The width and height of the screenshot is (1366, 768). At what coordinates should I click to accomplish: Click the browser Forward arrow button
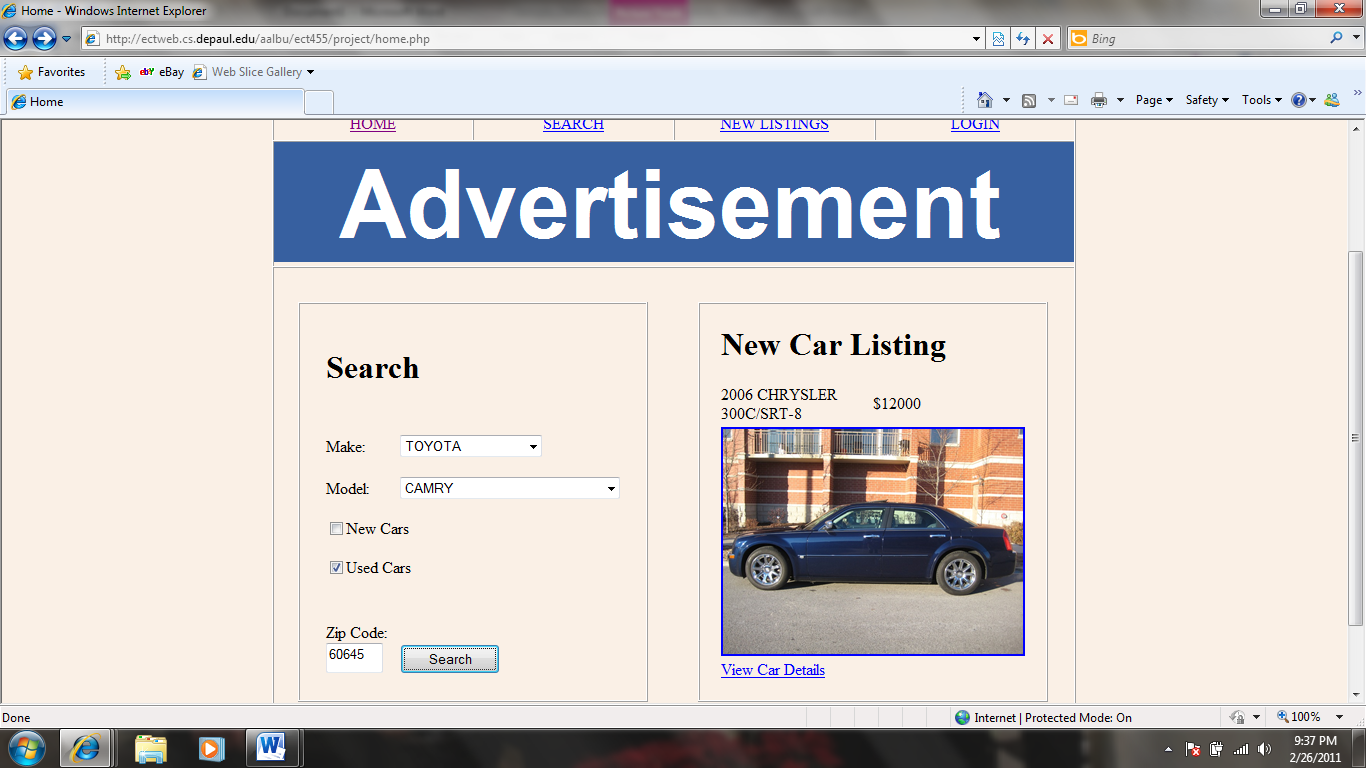pos(44,39)
